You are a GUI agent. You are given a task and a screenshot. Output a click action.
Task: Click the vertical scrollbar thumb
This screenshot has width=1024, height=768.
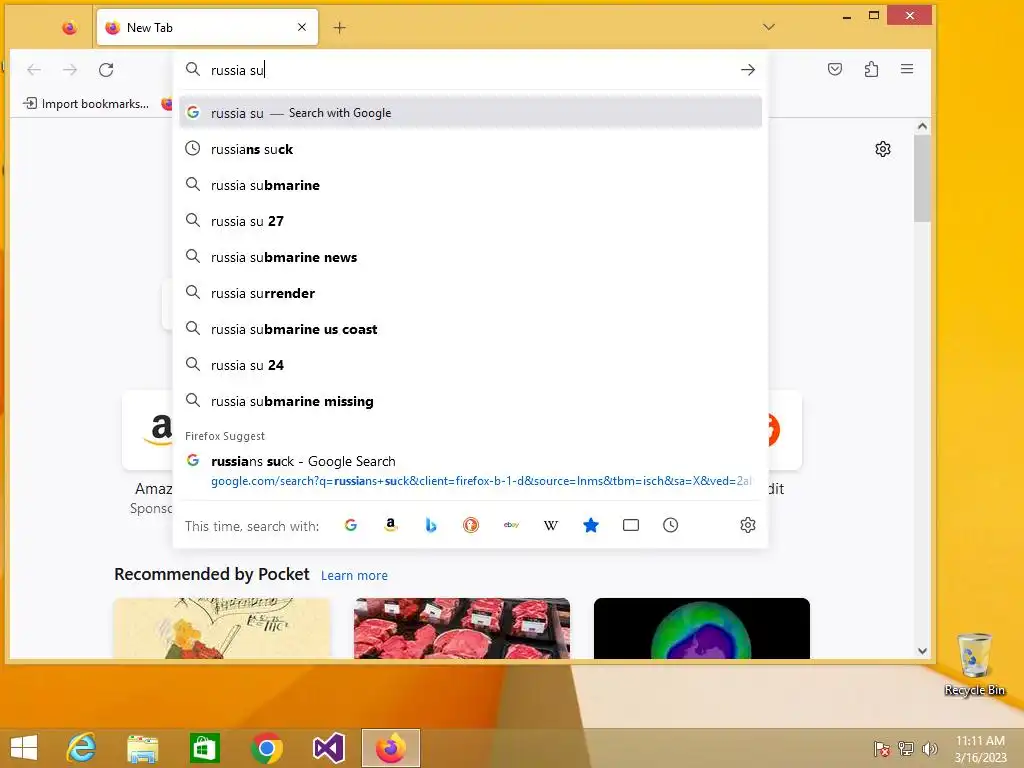click(922, 178)
